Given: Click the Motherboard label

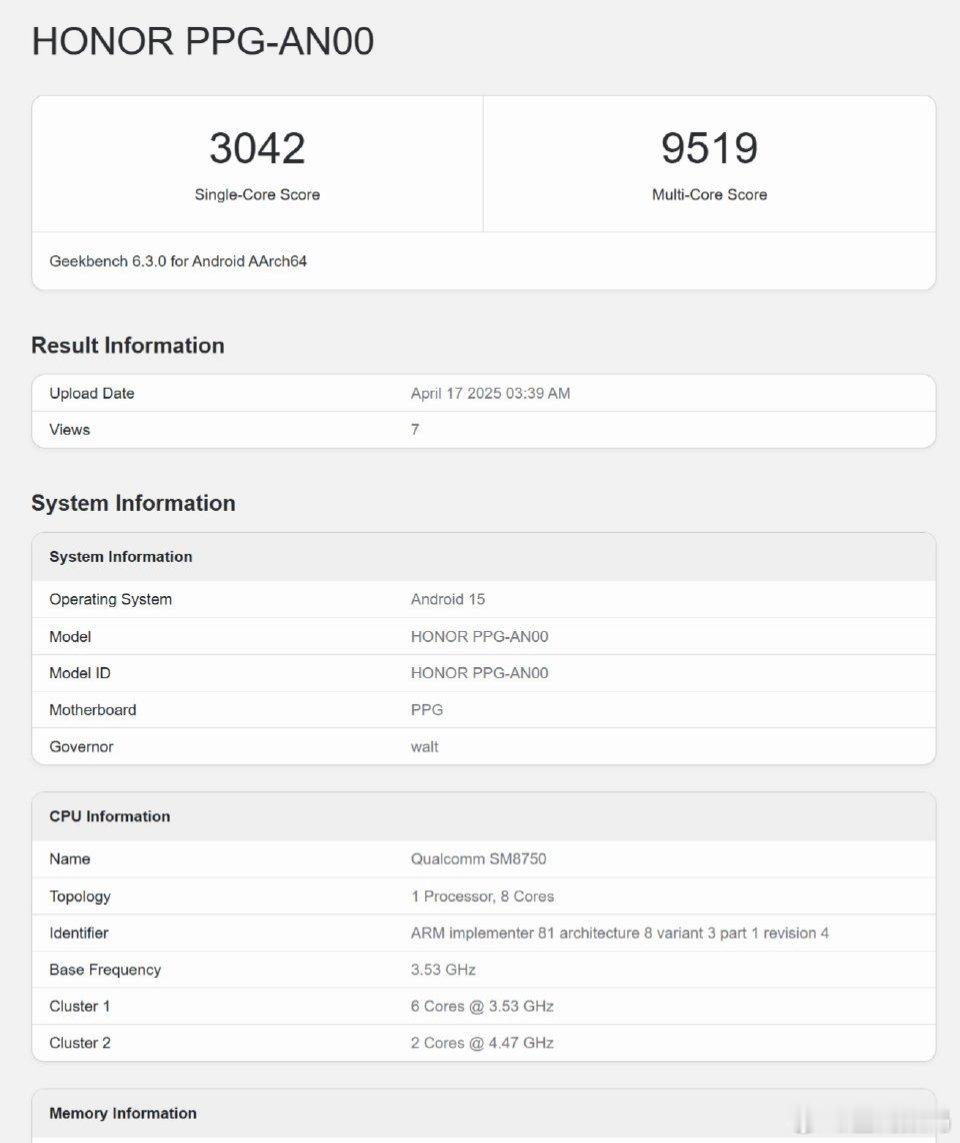Looking at the screenshot, I should (93, 710).
